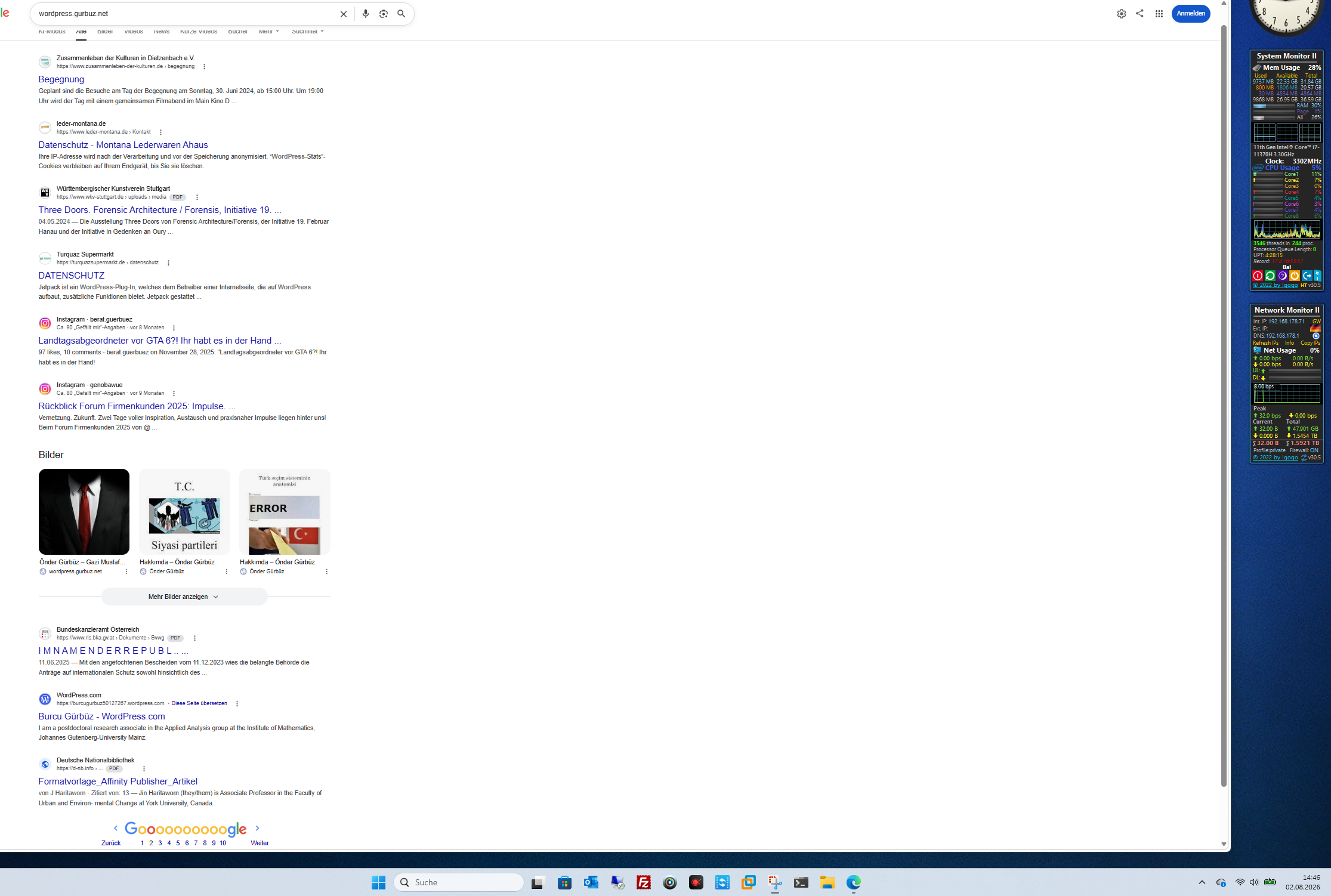Open the terminal from the taskbar

801,882
